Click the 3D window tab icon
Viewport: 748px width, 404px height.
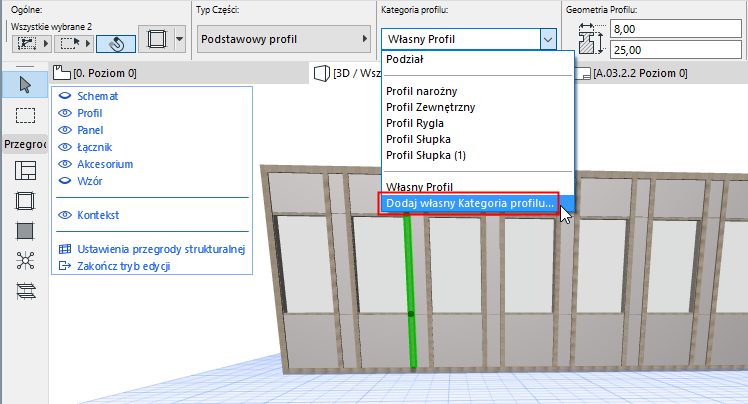click(x=322, y=73)
